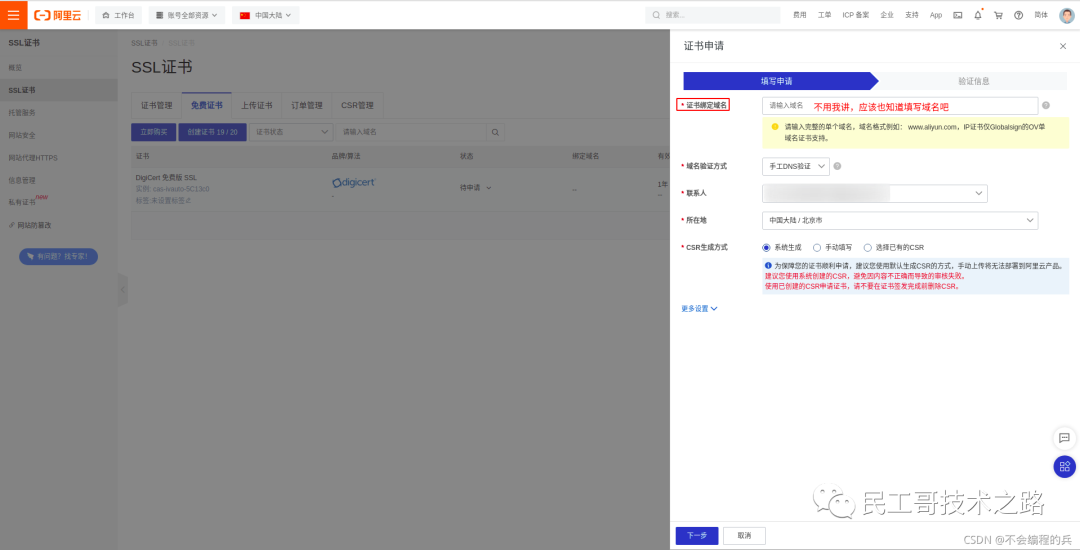Switch to the CSR管理 tab
The image size is (1080, 550).
pyautogui.click(x=357, y=105)
